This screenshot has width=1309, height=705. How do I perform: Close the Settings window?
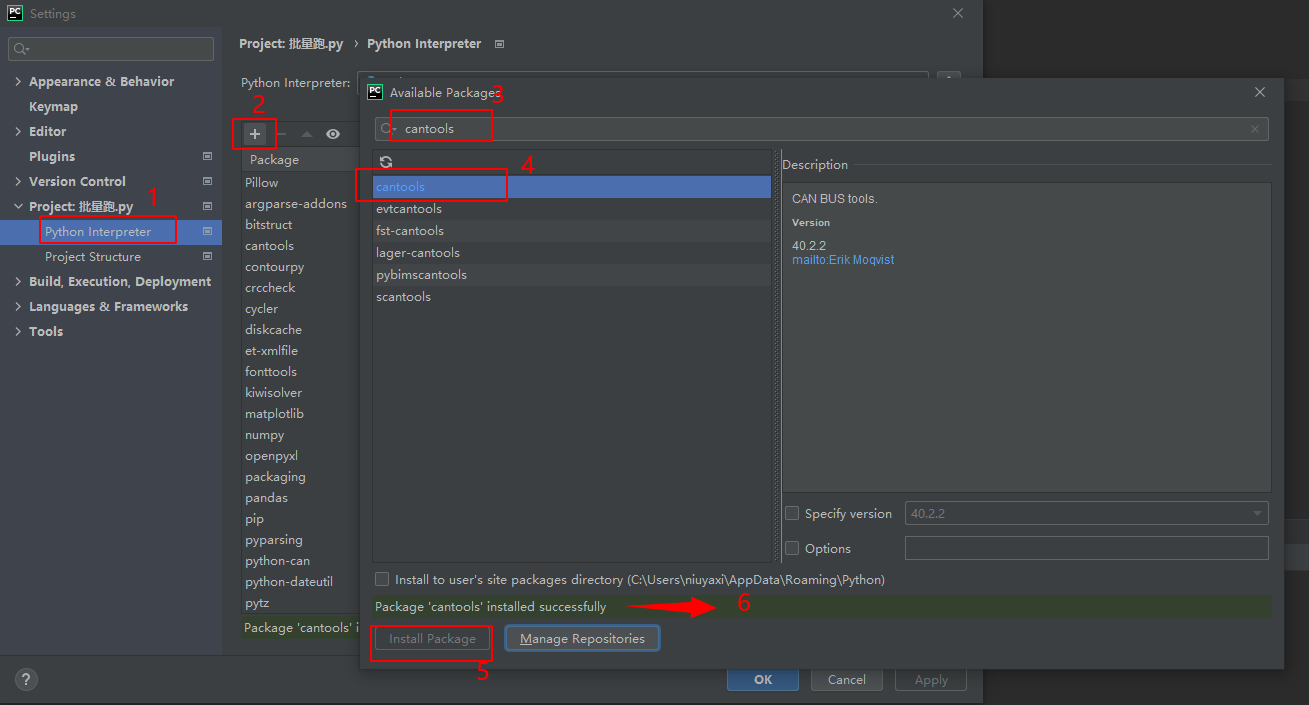click(958, 13)
